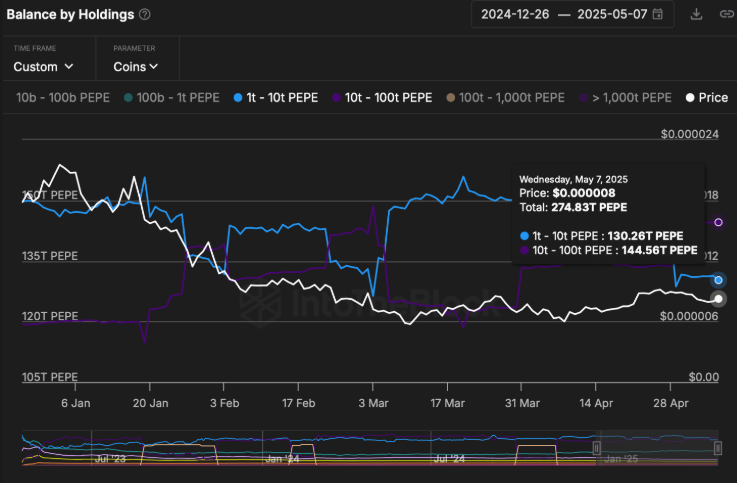This screenshot has width=737, height=483.
Task: Enable the 100b - 1t PEPE series
Action: [172, 98]
